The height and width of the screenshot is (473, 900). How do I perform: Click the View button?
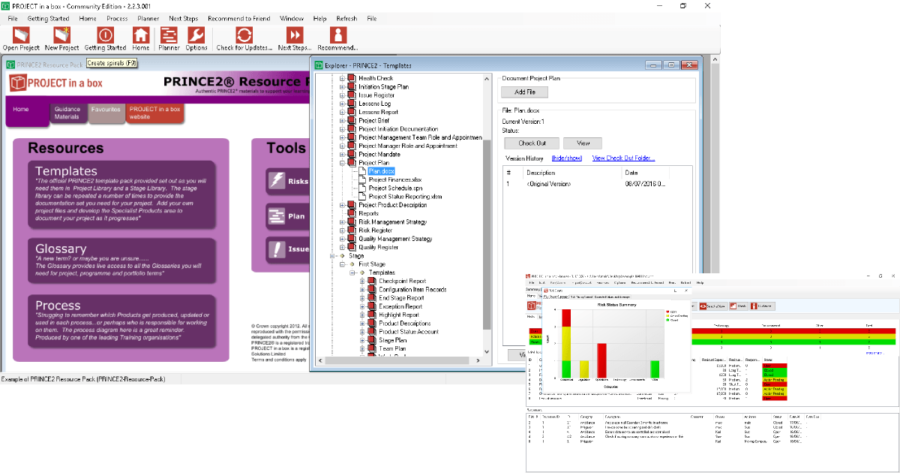click(583, 143)
